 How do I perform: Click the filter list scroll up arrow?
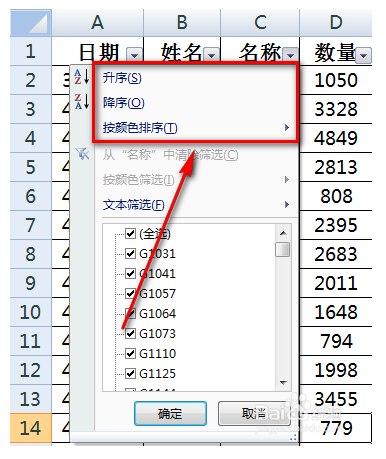283,233
